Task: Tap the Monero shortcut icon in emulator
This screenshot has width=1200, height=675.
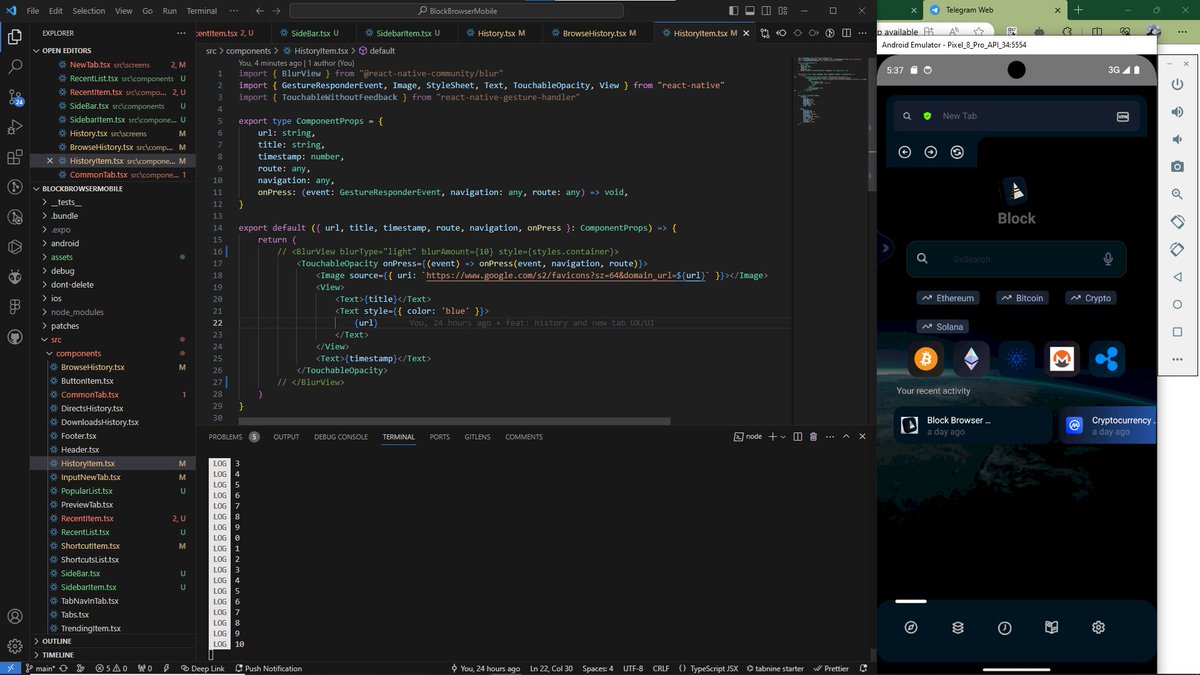Action: pyautogui.click(x=1061, y=358)
